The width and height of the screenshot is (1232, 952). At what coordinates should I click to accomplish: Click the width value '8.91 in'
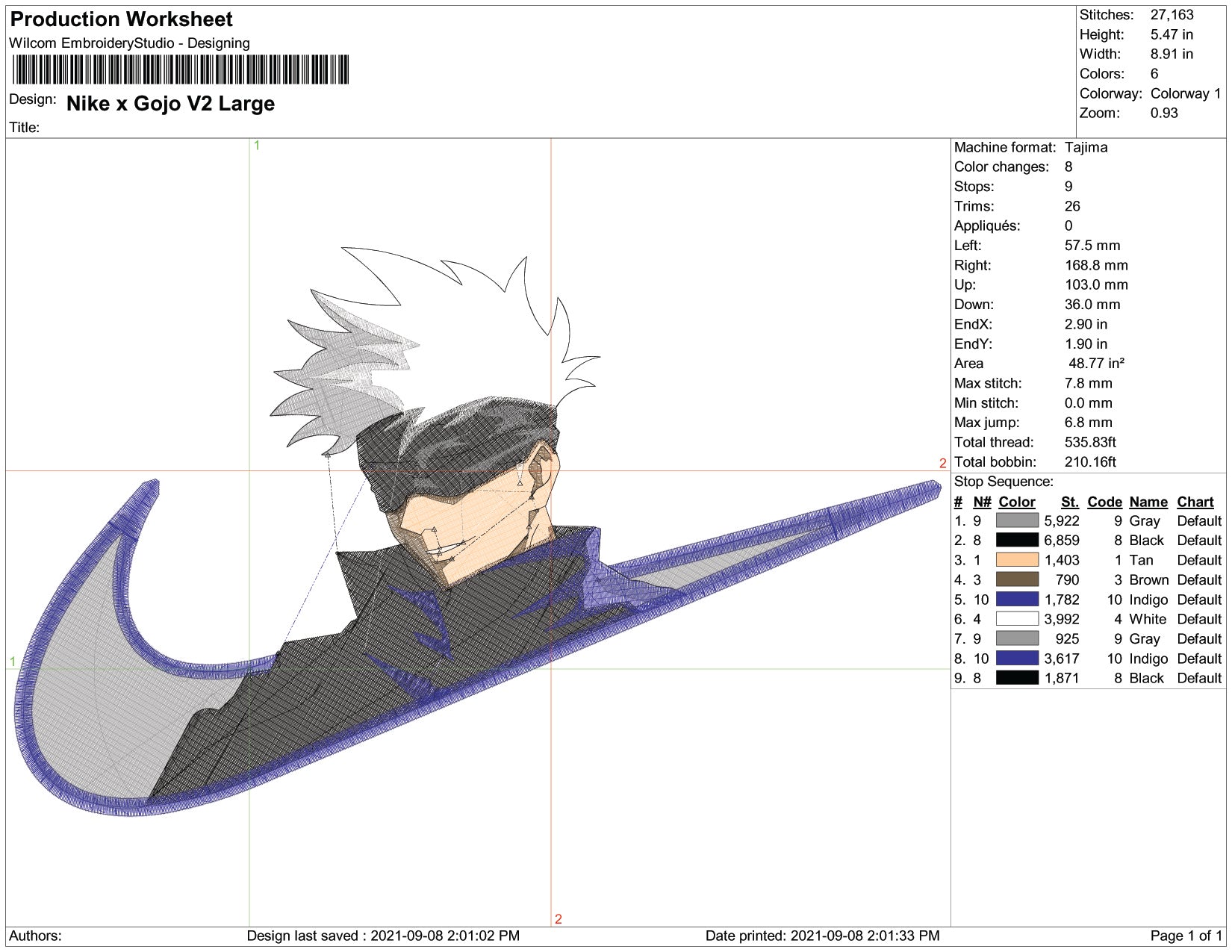[1172, 54]
